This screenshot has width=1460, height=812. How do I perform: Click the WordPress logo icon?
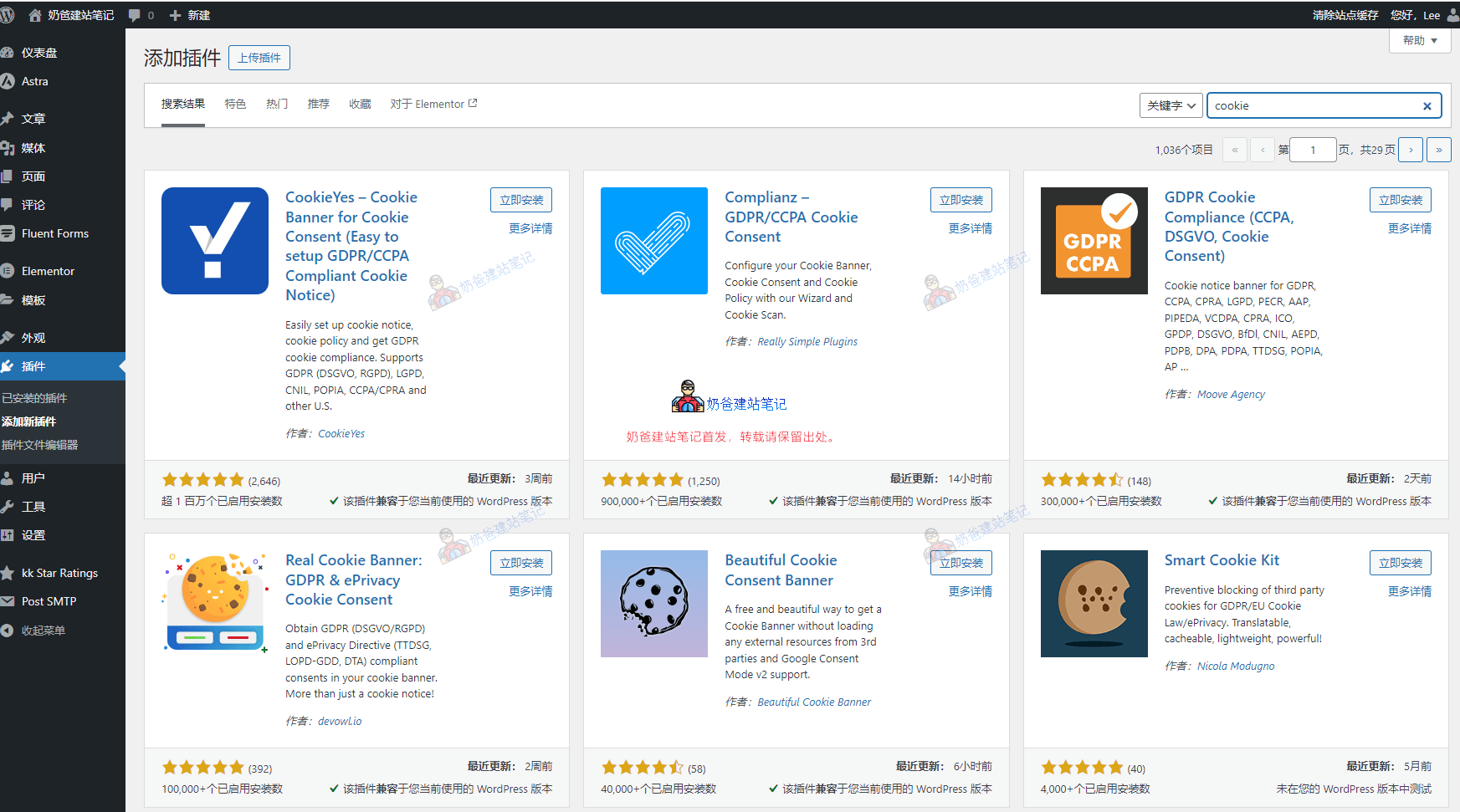(x=8, y=15)
